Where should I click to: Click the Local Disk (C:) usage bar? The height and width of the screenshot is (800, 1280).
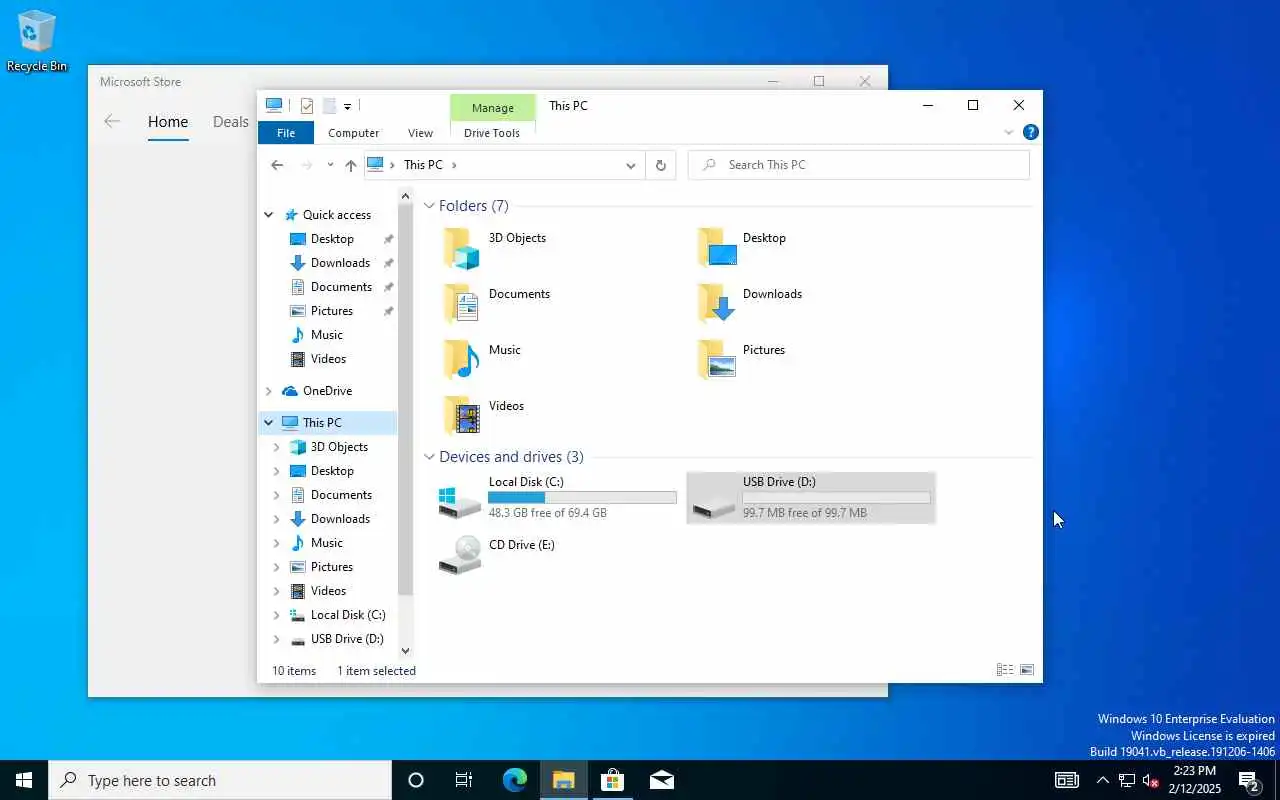coord(582,497)
